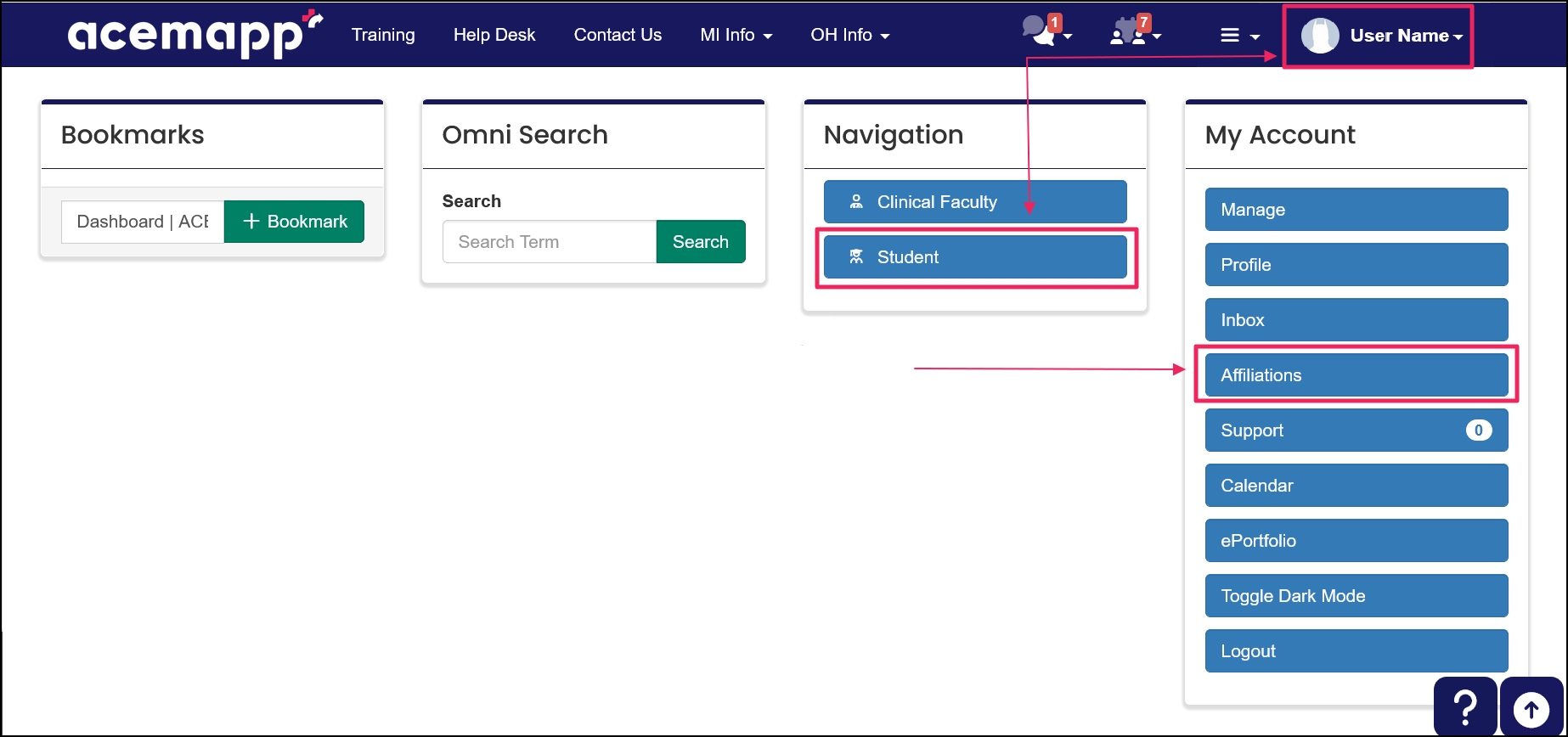Open the Calendar
This screenshot has height=737, width=1568.
1356,485
